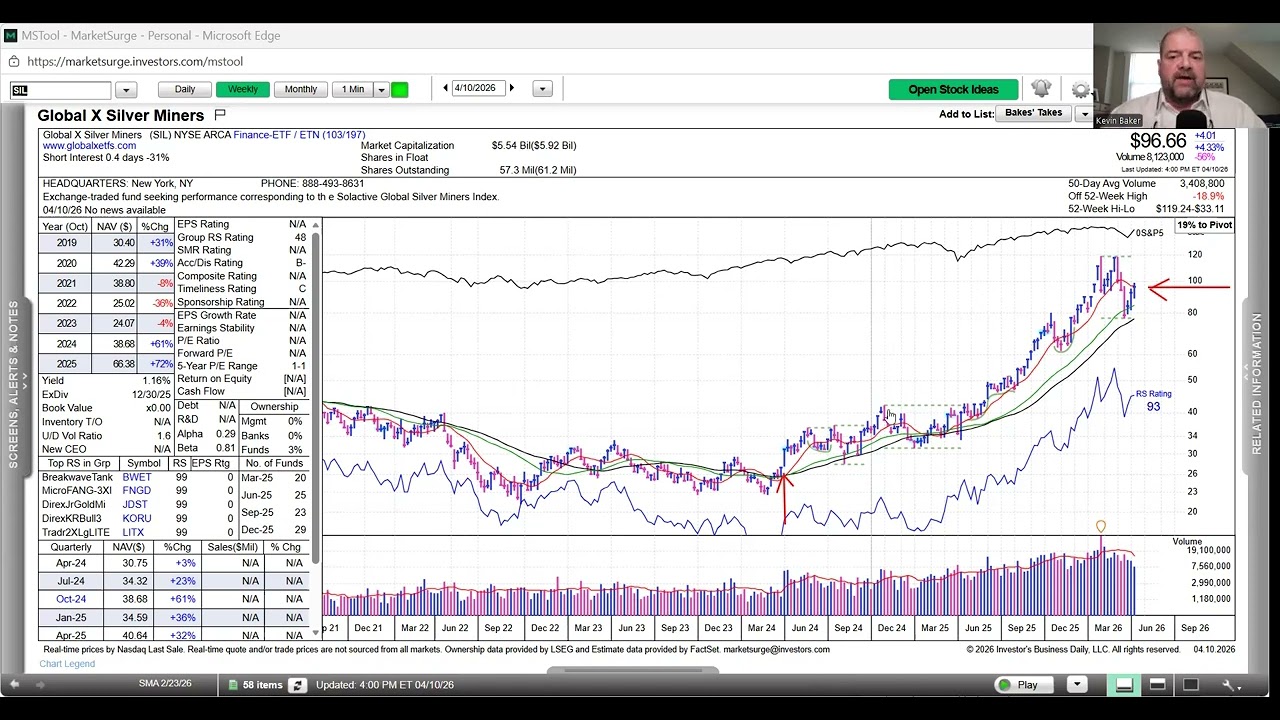Click Updated 4:00 PM ET status text
Viewport: 1280px width, 720px height.
point(385,685)
